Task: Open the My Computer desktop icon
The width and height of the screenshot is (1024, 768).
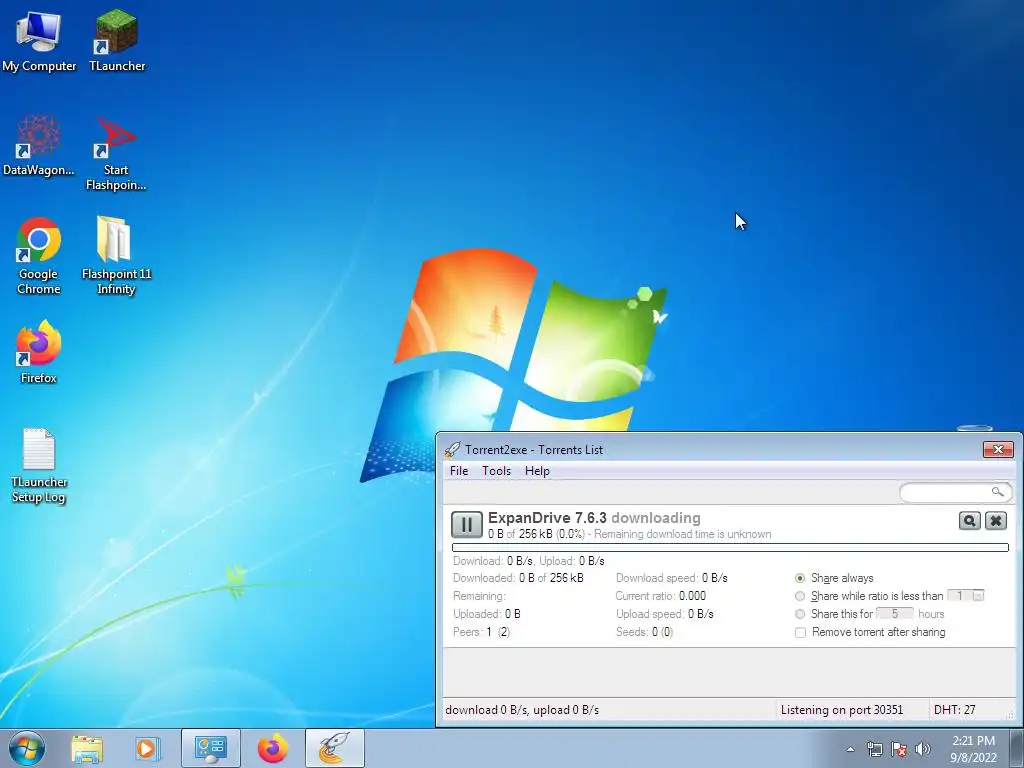Action: tap(39, 40)
